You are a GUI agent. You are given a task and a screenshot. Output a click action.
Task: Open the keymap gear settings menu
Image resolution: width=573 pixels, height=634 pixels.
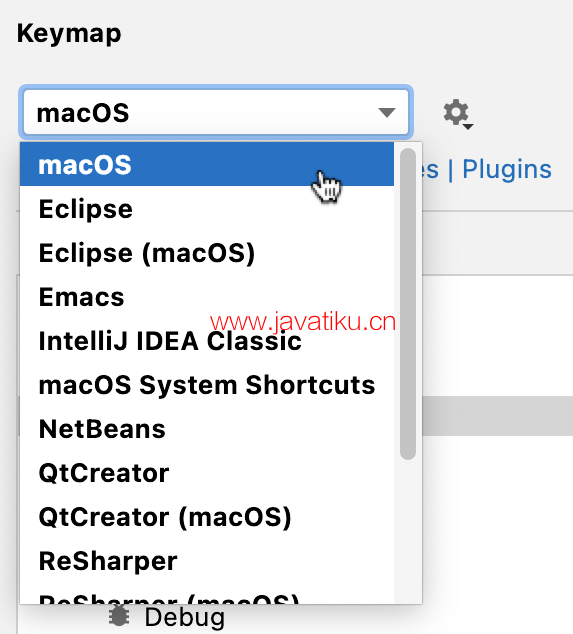[457, 114]
